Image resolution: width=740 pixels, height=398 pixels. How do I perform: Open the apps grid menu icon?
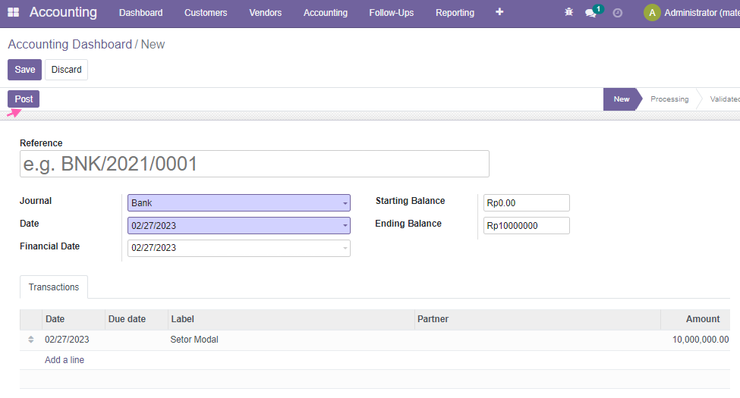click(x=13, y=12)
